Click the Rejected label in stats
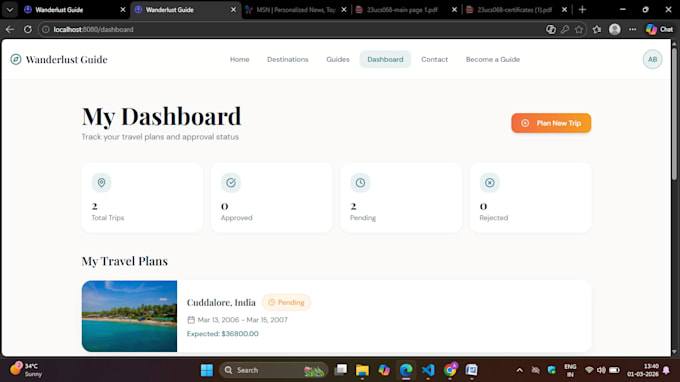The height and width of the screenshot is (382, 680). pyautogui.click(x=494, y=218)
